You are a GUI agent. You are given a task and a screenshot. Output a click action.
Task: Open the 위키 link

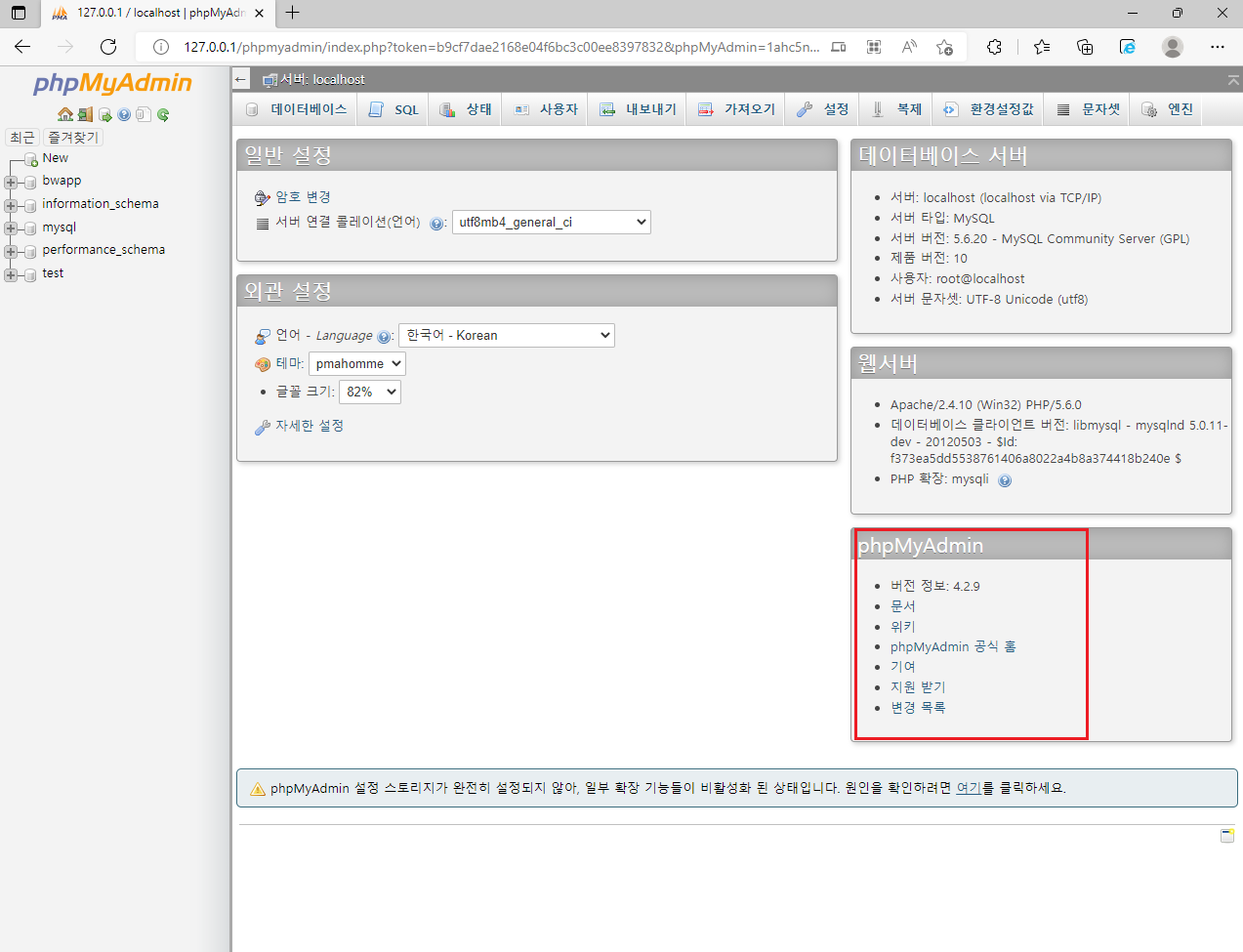903,627
